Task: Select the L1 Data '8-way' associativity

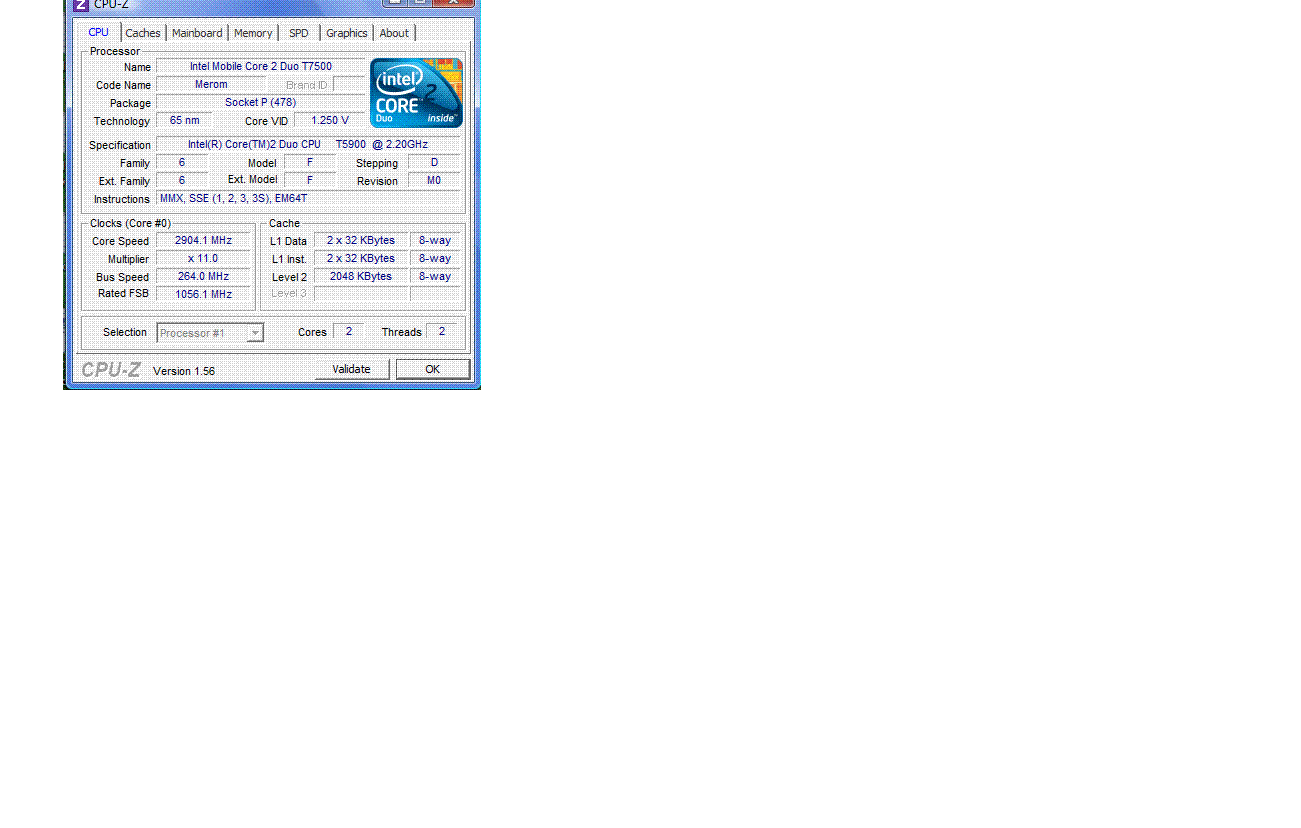Action: [435, 241]
